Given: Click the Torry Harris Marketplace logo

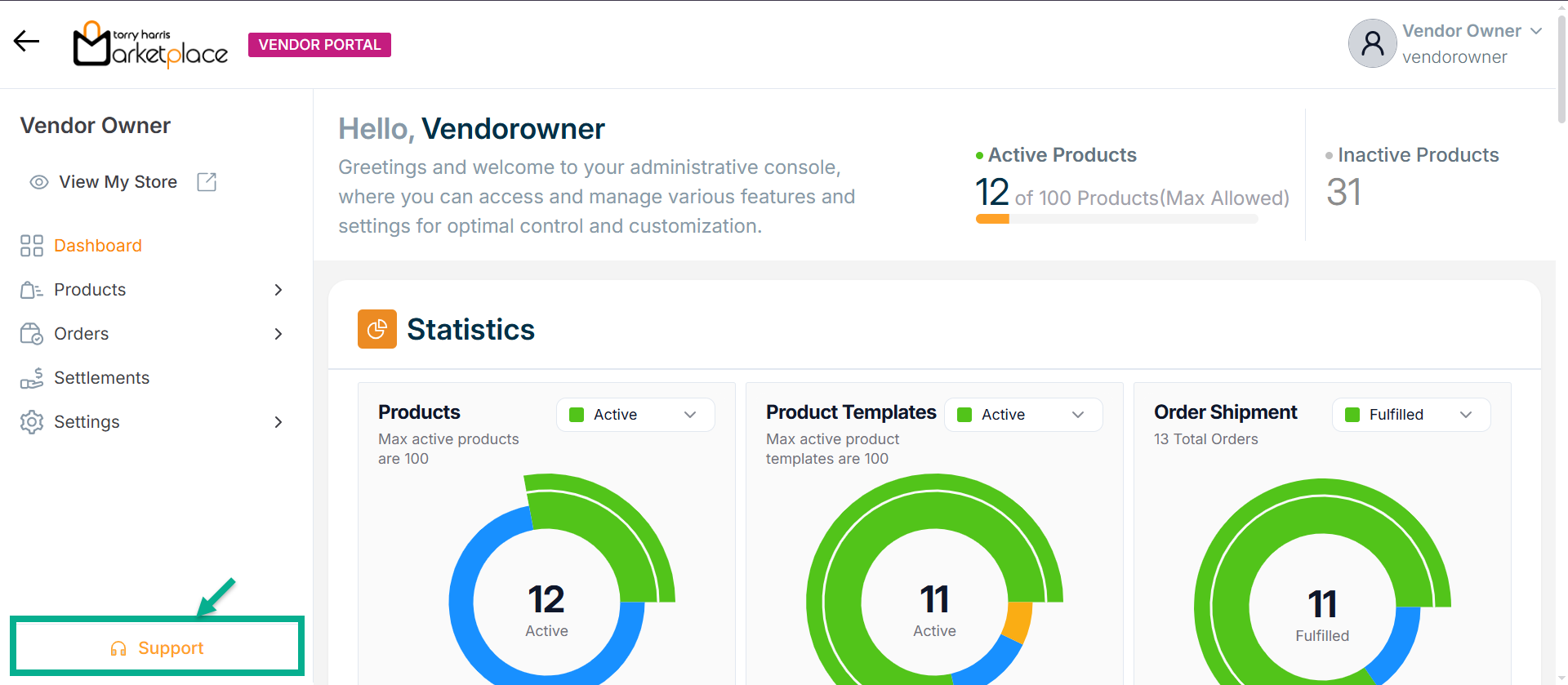Looking at the screenshot, I should tap(150, 45).
